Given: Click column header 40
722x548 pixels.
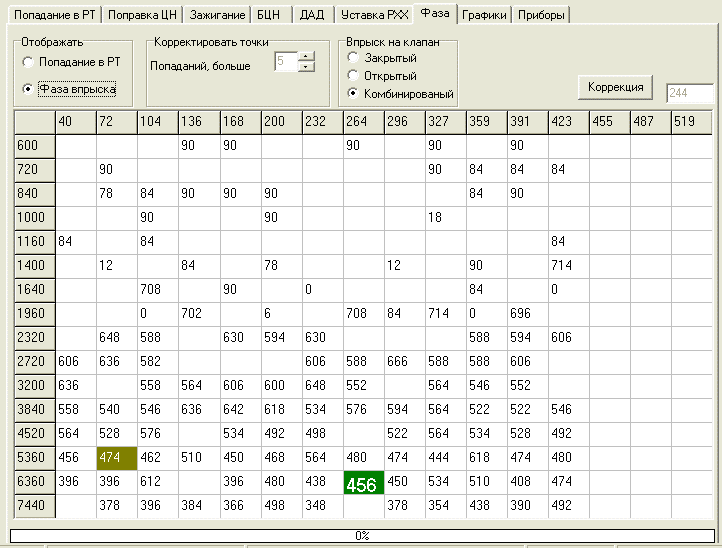Looking at the screenshot, I should [x=76, y=122].
